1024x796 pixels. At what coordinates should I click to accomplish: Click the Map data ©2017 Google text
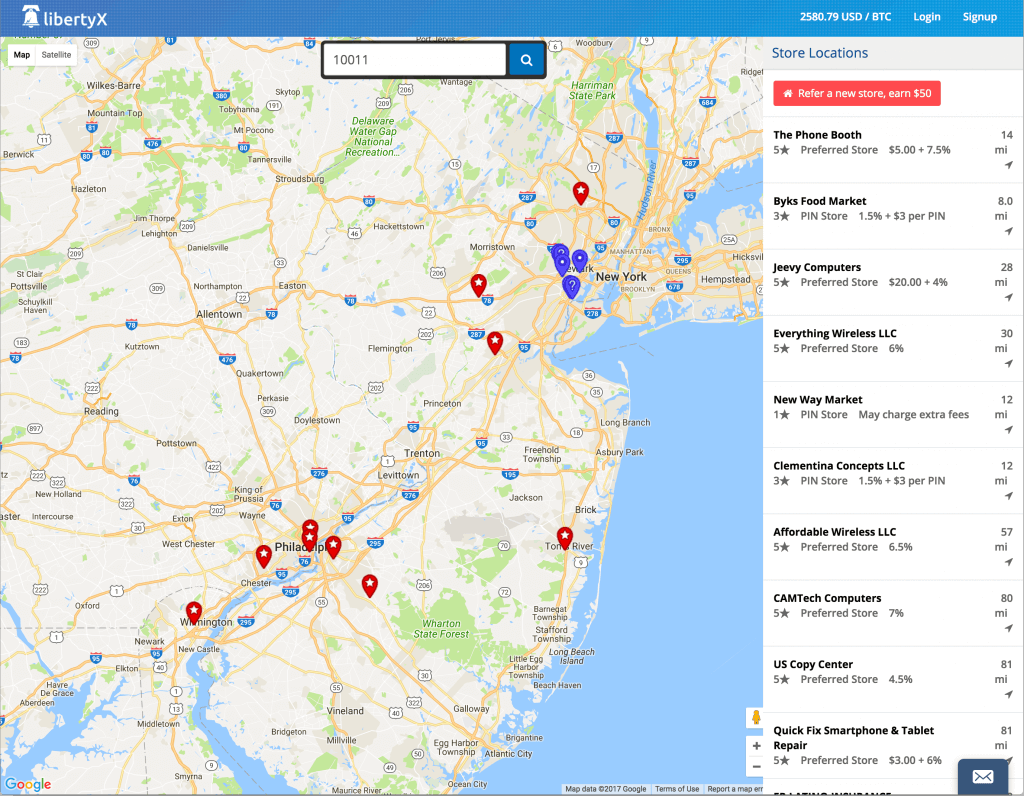(605, 789)
